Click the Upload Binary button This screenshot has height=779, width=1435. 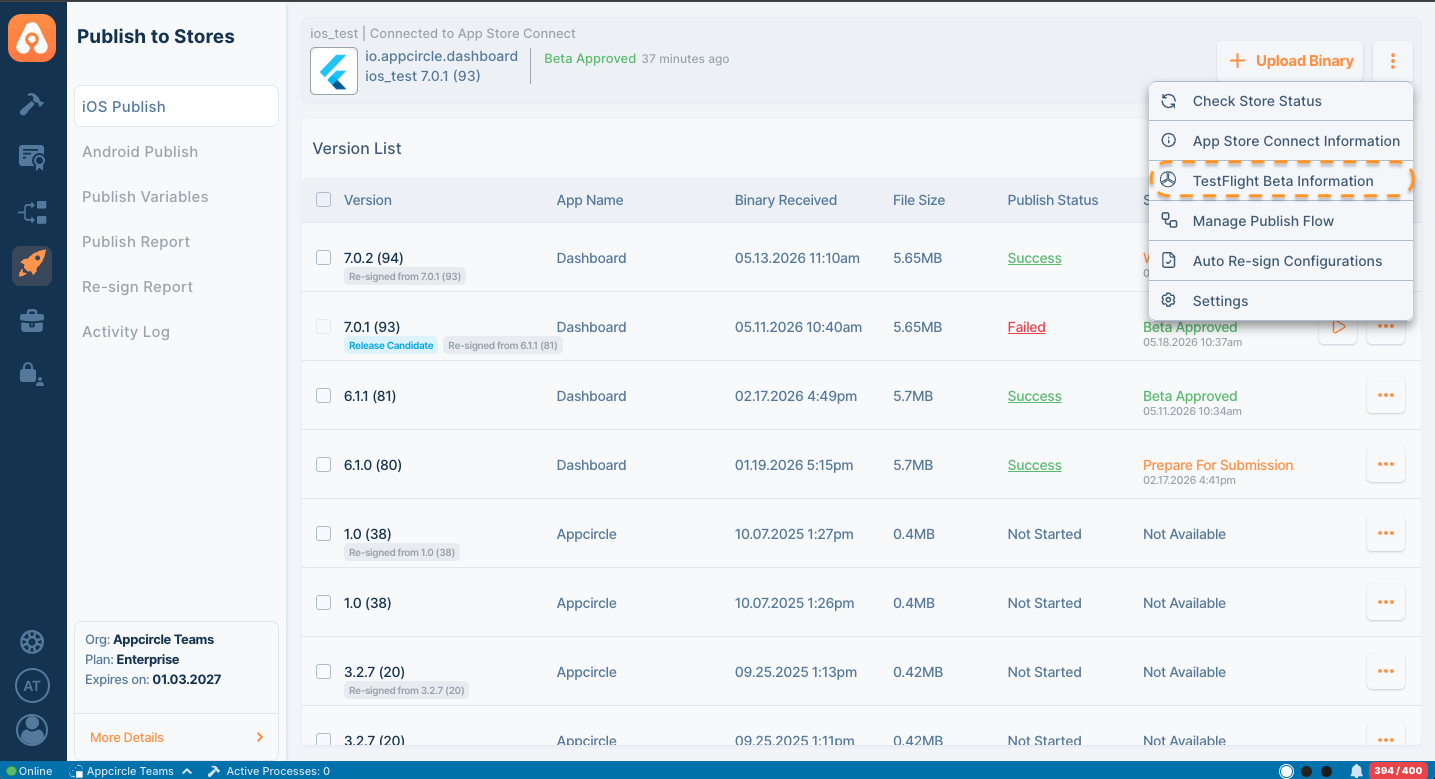(x=1291, y=61)
